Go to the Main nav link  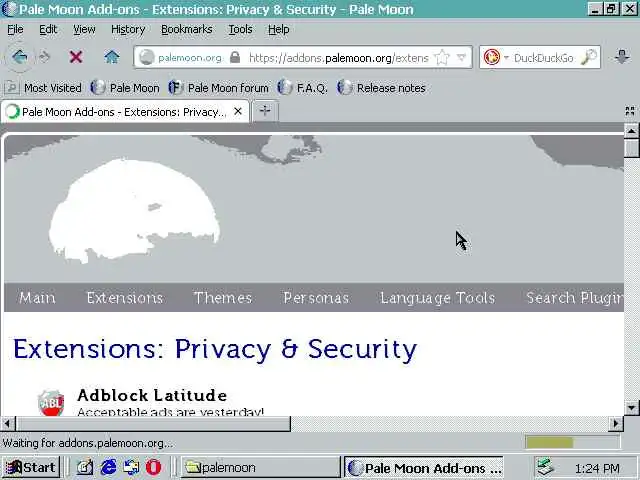tap(37, 298)
